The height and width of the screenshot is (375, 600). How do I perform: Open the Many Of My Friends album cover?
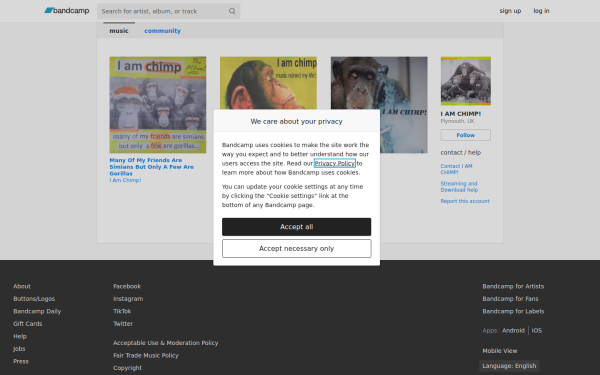pyautogui.click(x=158, y=105)
